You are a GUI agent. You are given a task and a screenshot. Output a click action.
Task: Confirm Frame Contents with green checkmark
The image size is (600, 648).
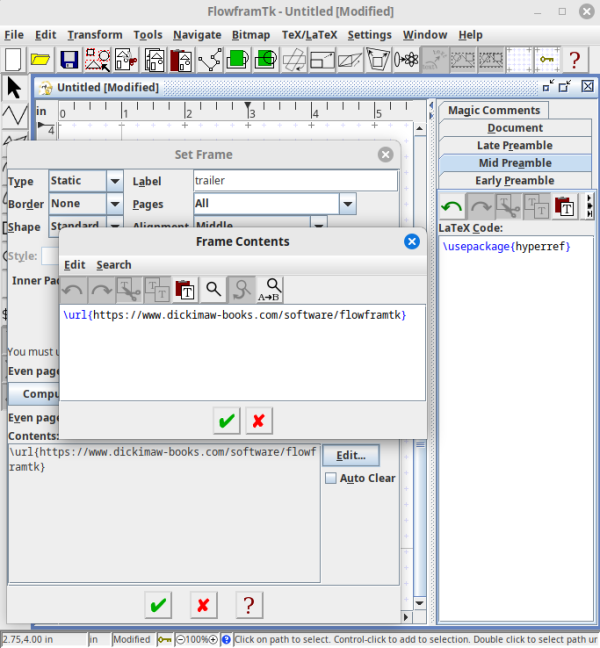[228, 421]
